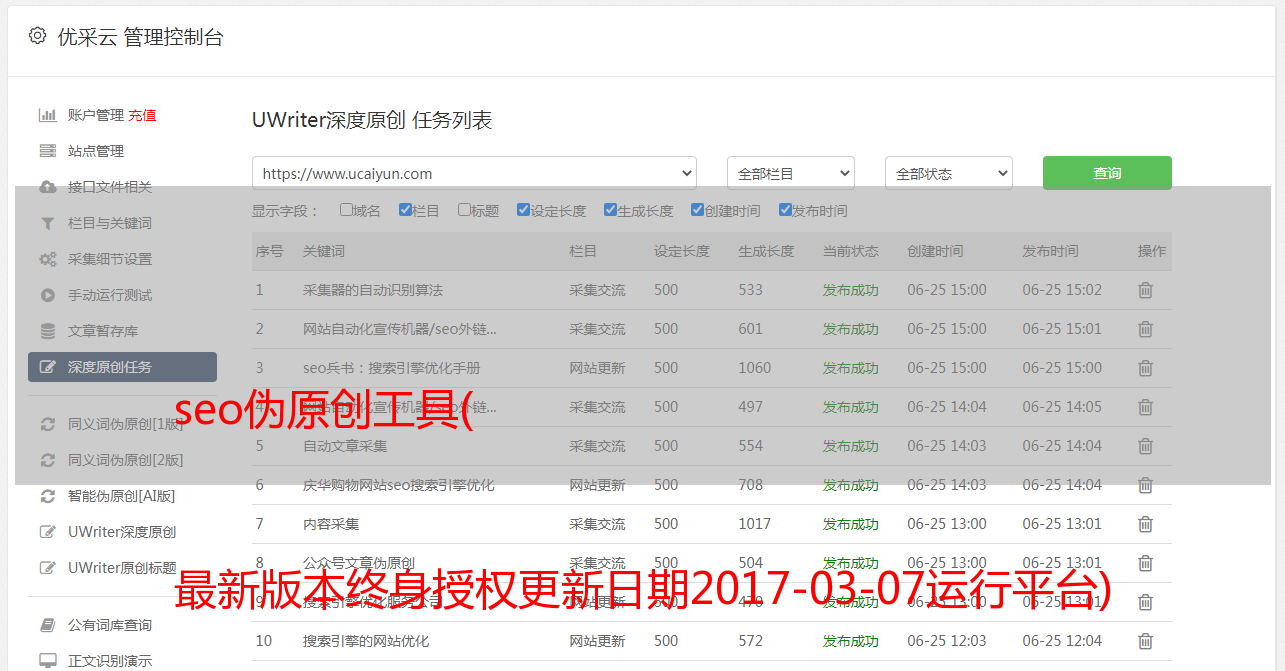Click generated length value 1017
1285x671 pixels.
coord(755,524)
